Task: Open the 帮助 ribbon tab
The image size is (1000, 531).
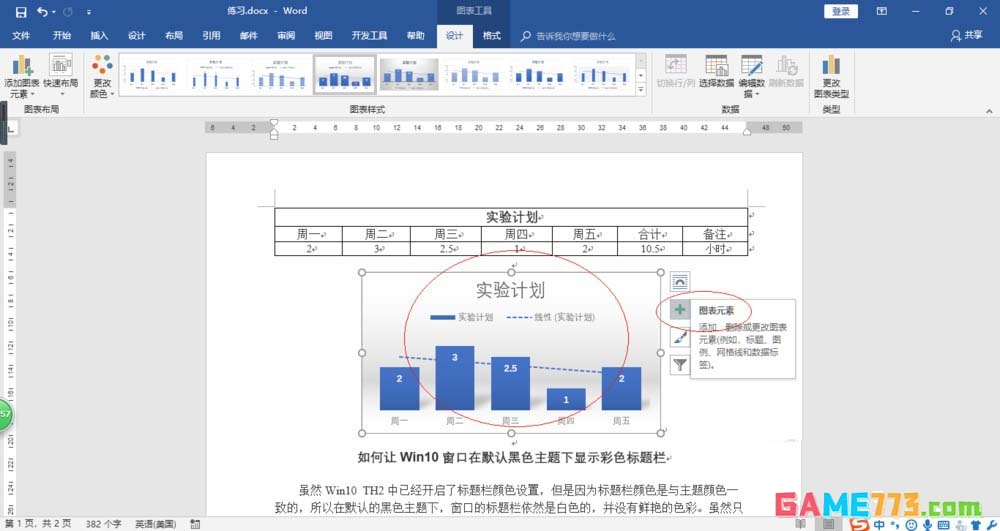Action: [x=416, y=36]
